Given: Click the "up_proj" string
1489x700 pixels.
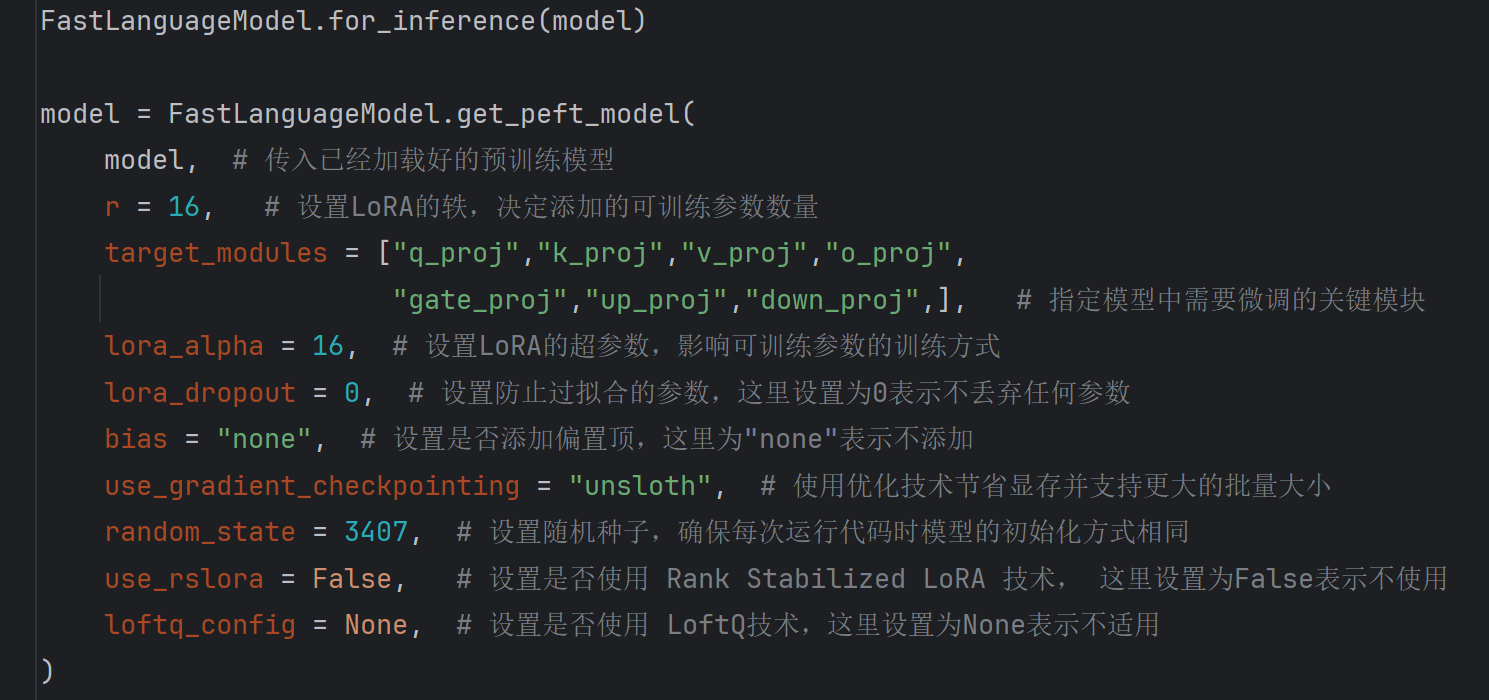Looking at the screenshot, I should pyautogui.click(x=658, y=300).
